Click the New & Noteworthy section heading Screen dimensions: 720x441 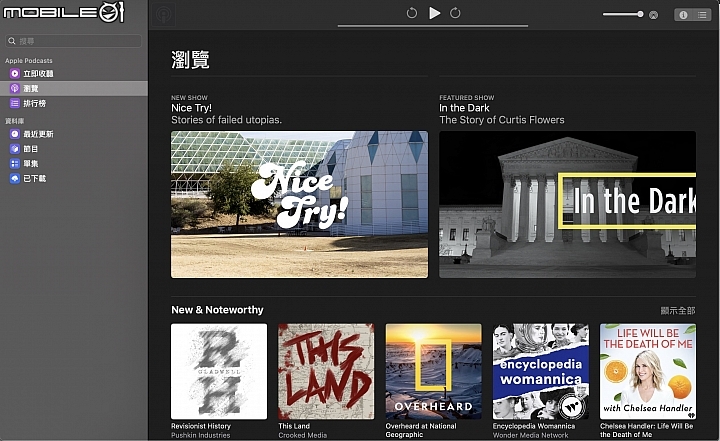(x=217, y=310)
